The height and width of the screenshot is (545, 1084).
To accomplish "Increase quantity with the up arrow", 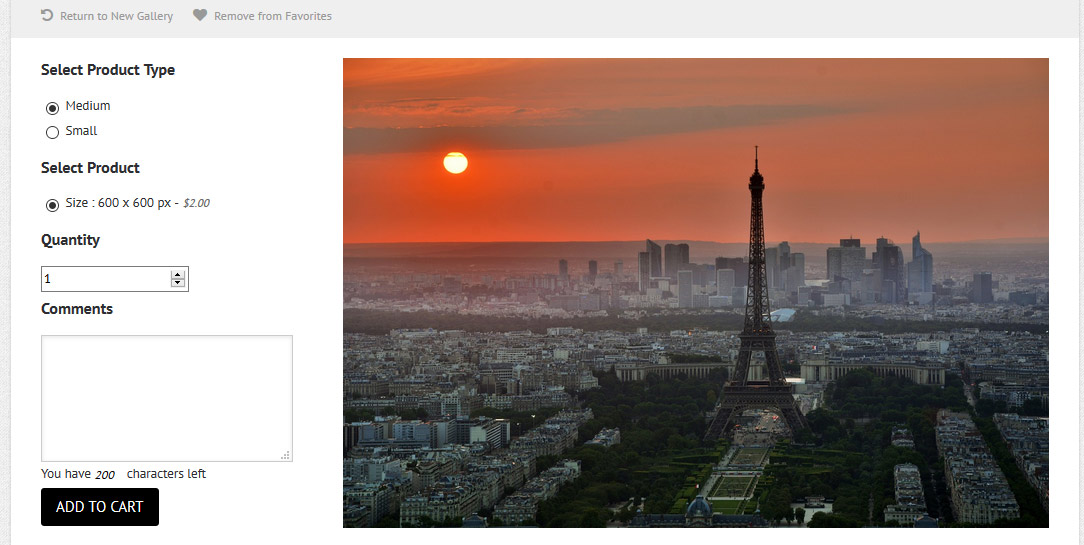I will coord(178,275).
